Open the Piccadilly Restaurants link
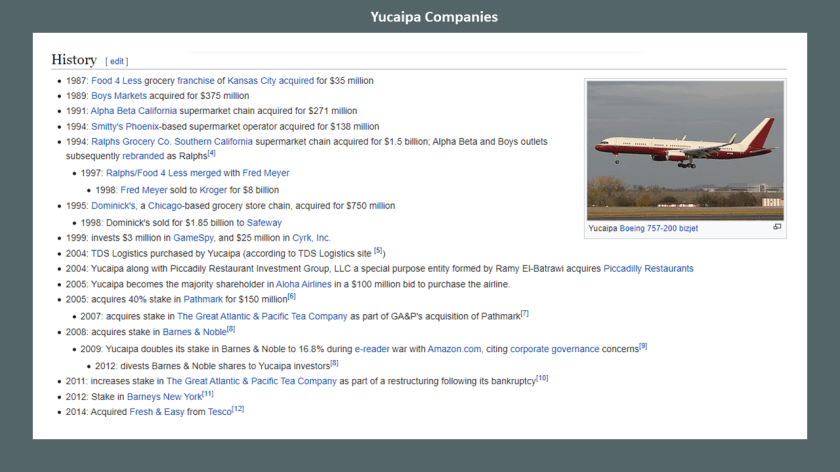840x472 pixels. [648, 268]
